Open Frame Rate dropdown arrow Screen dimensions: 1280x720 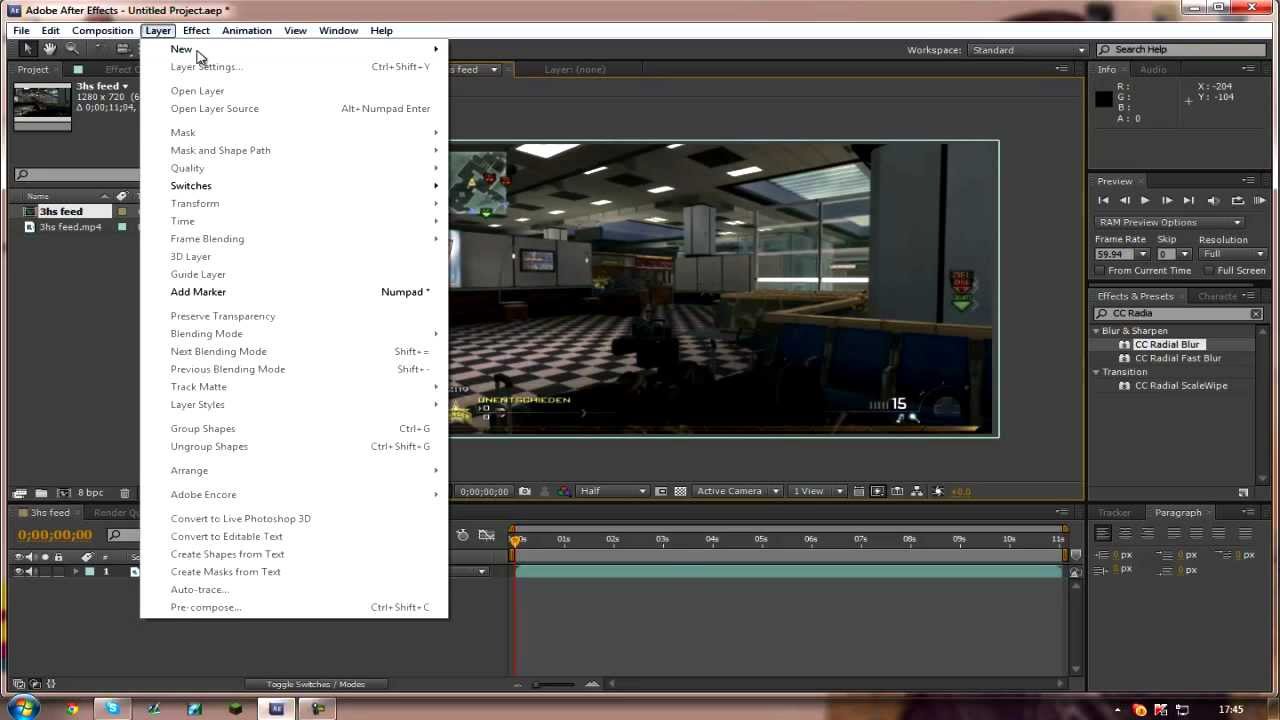tap(1143, 254)
